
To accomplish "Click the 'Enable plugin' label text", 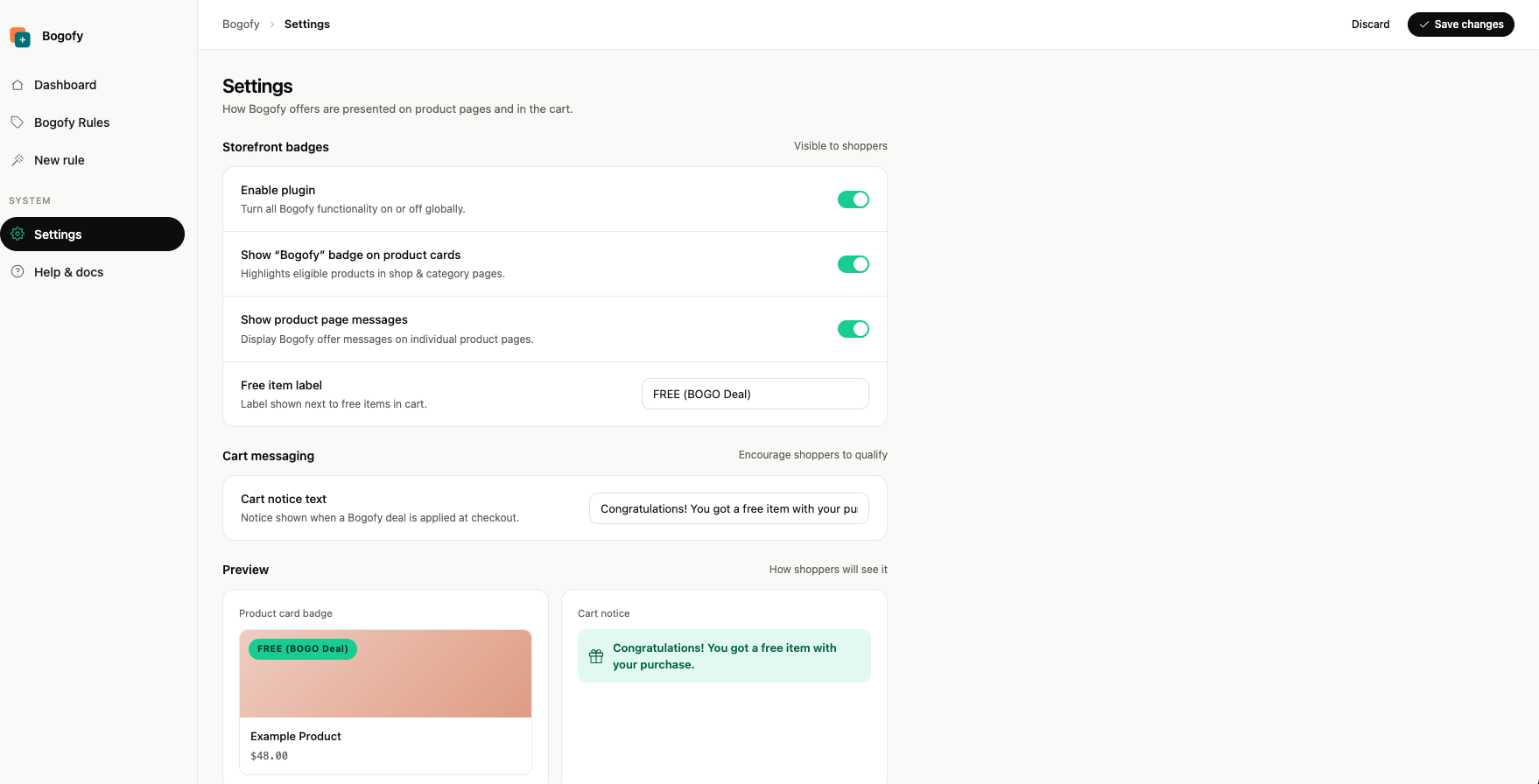I will click(x=278, y=190).
